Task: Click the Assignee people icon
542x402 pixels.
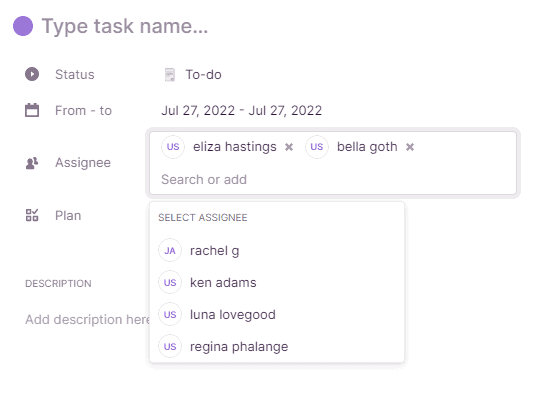Action: [x=32, y=163]
